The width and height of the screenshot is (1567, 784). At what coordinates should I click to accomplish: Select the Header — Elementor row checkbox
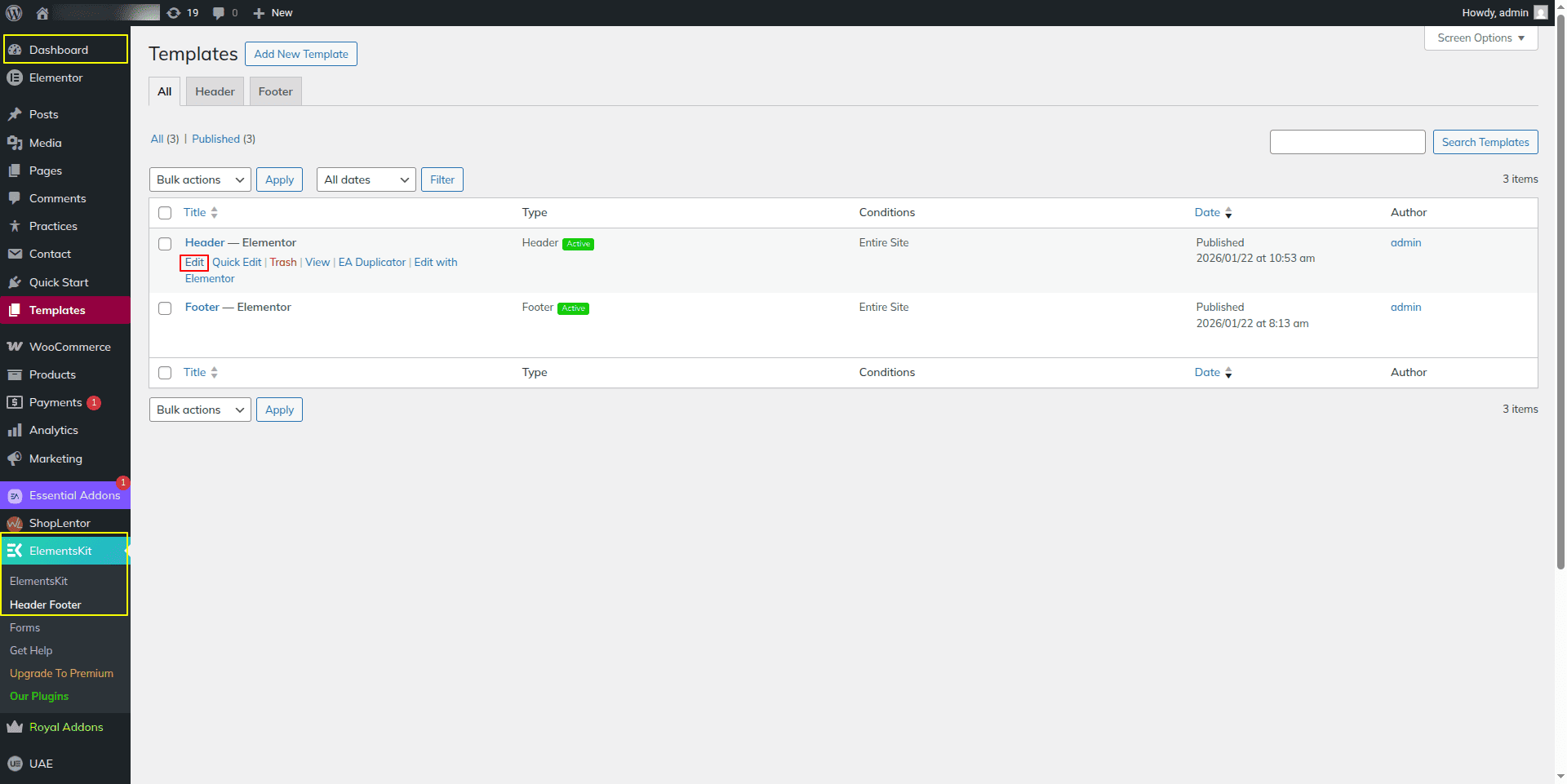[x=165, y=244]
